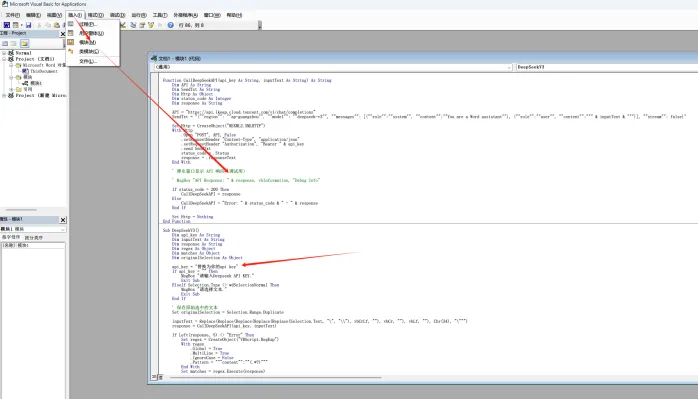This screenshot has width=698, height=399.
Task: Toggle Design Mode toolbar icon
Action: tap(123, 25)
